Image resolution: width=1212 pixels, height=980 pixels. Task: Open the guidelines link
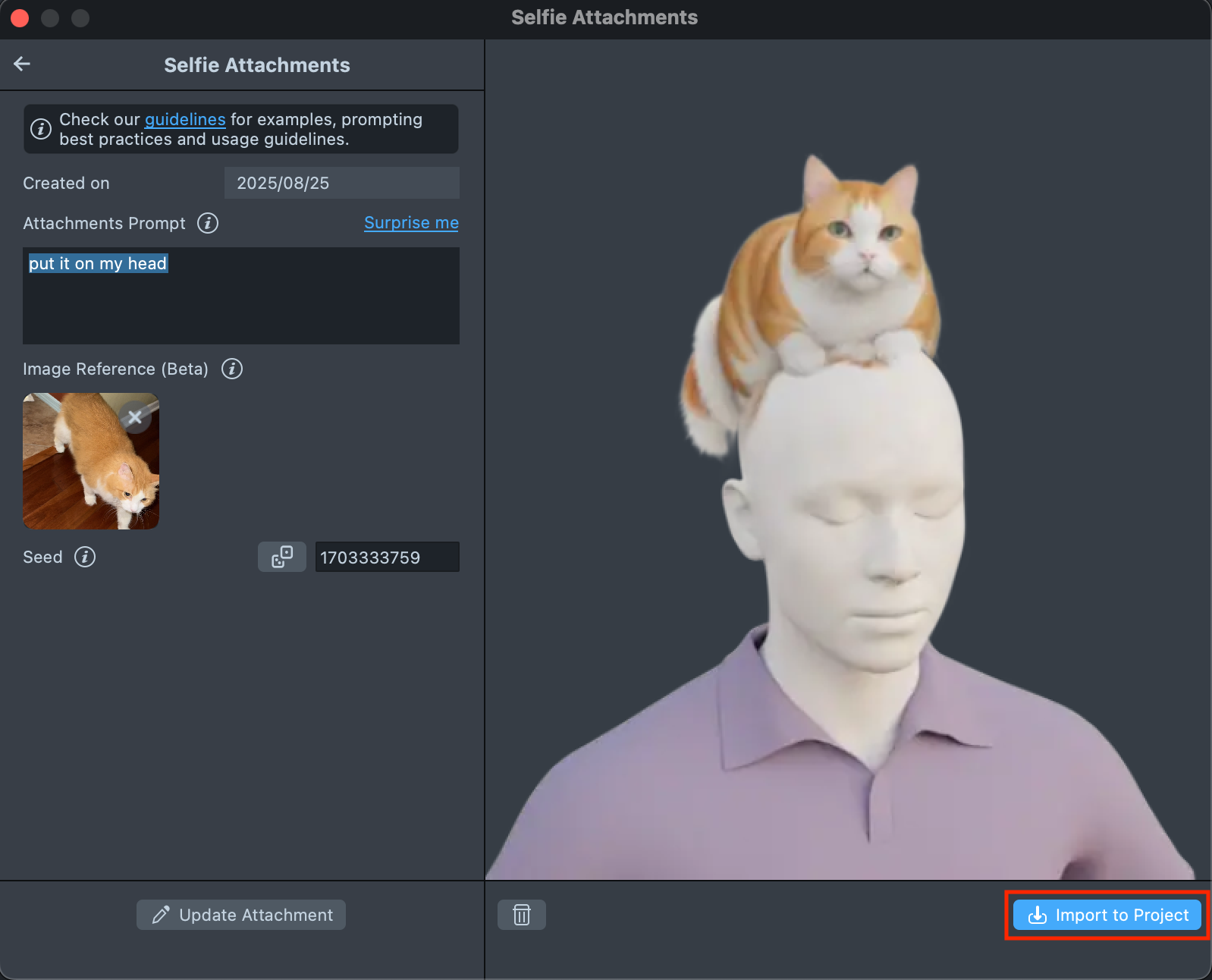(x=185, y=120)
